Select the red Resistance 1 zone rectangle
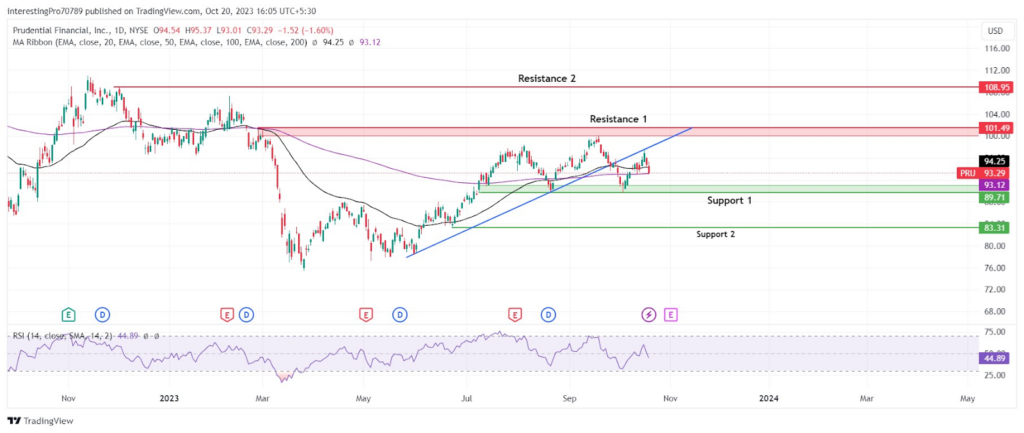 pos(618,132)
